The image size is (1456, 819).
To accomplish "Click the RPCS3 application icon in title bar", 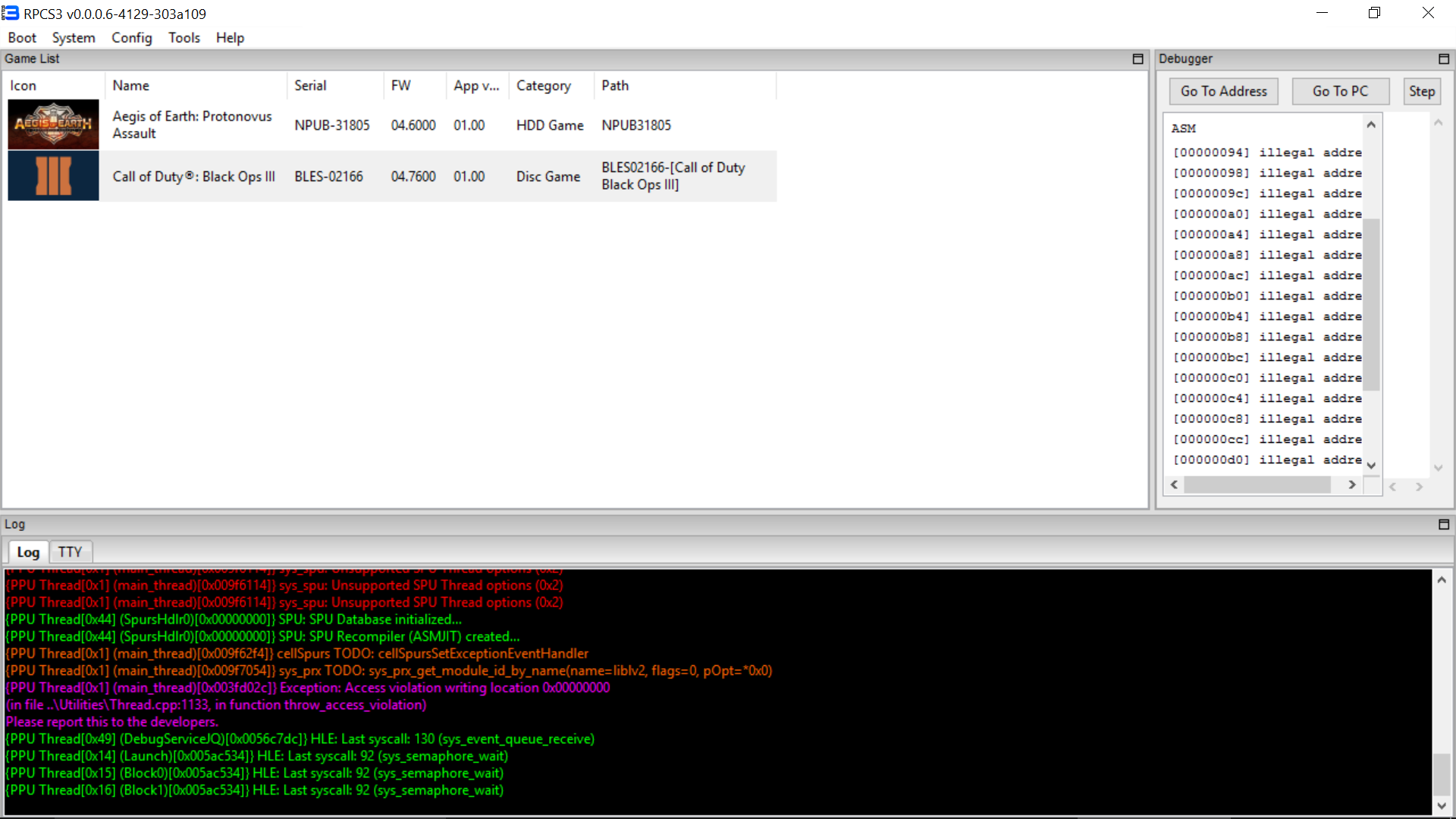I will click(x=11, y=13).
